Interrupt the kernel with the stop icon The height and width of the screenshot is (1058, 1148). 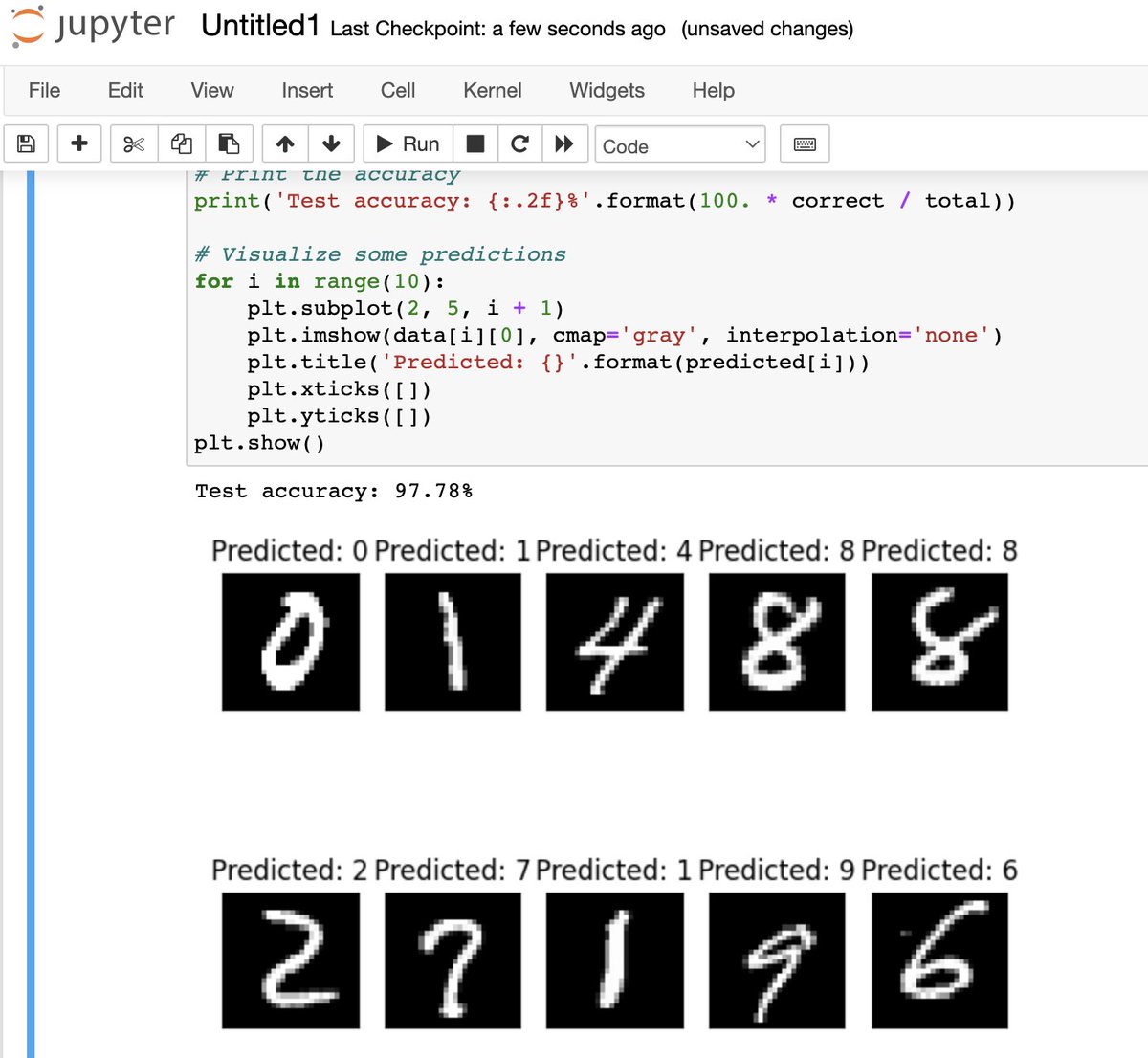(x=475, y=143)
